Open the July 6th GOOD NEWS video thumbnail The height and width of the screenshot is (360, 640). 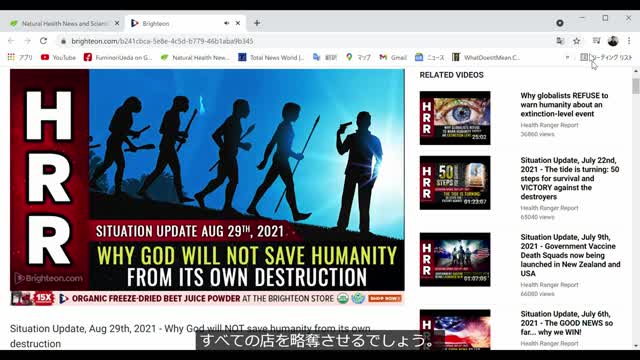click(455, 329)
